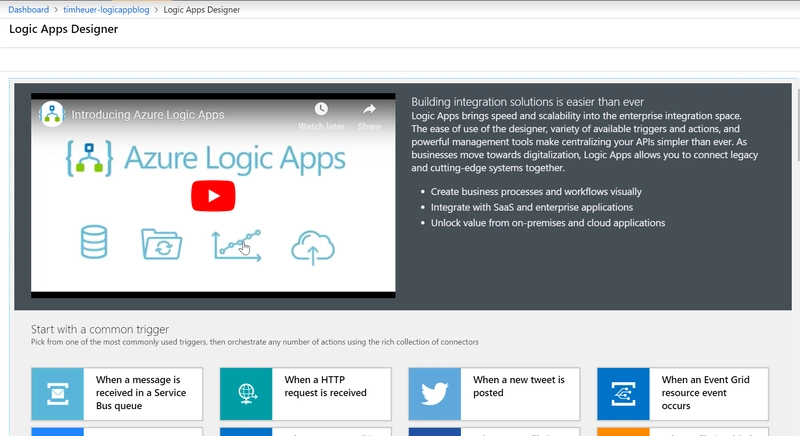Go to Dashboard in the breadcrumb

coord(29,9)
